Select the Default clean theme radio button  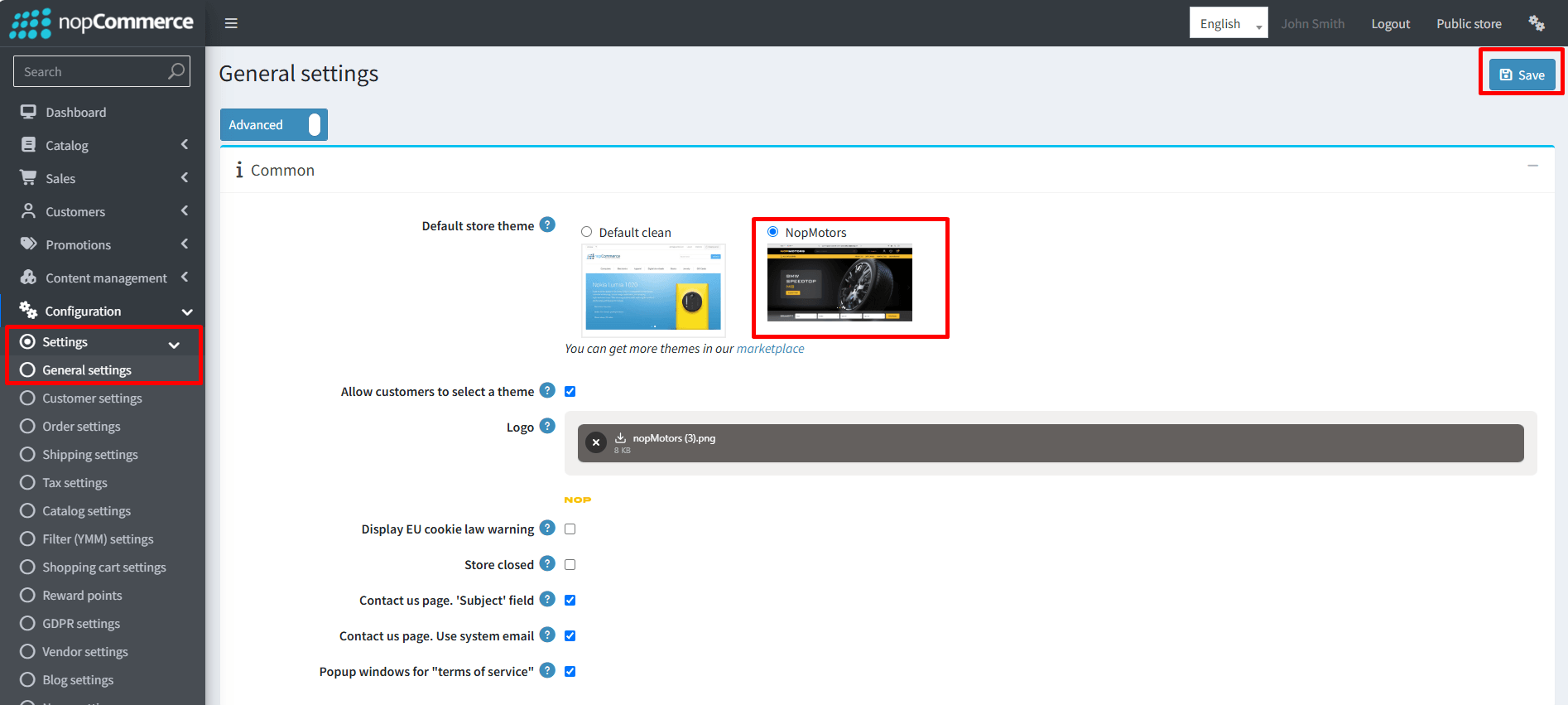[587, 232]
